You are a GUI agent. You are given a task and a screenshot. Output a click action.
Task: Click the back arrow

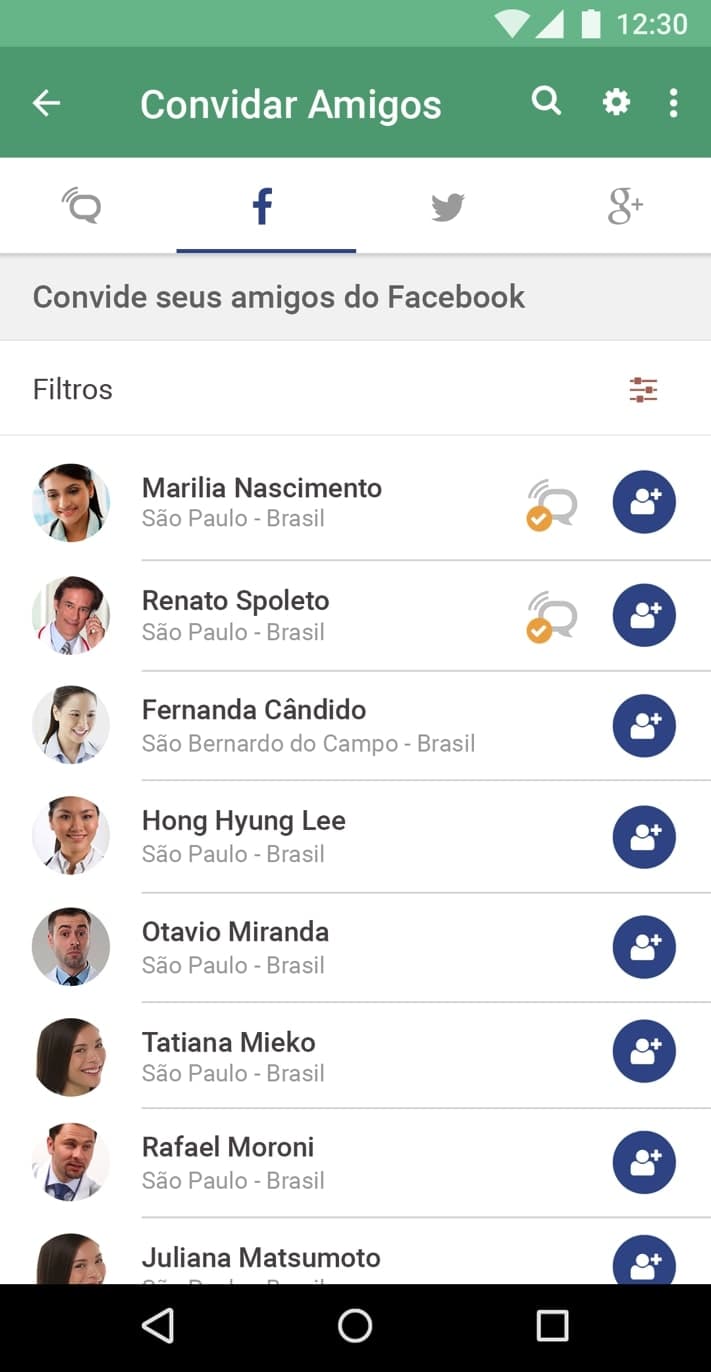point(46,102)
